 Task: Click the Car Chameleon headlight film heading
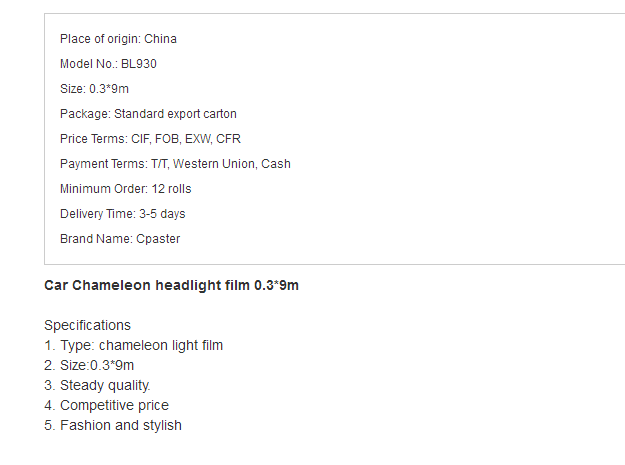(x=171, y=286)
